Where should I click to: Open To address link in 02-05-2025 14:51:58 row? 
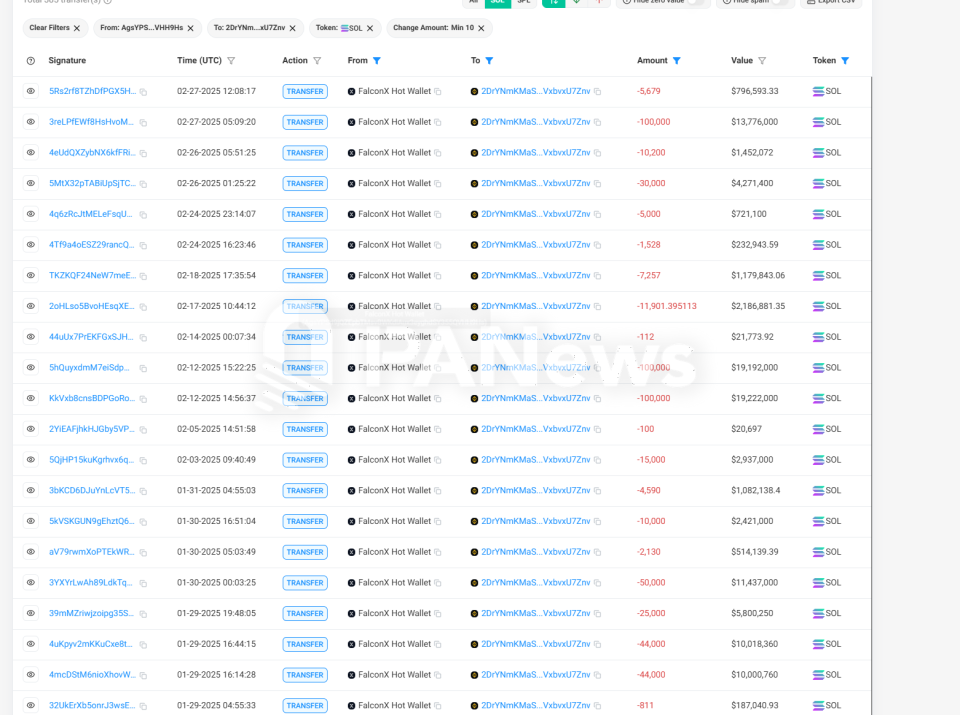coord(536,429)
